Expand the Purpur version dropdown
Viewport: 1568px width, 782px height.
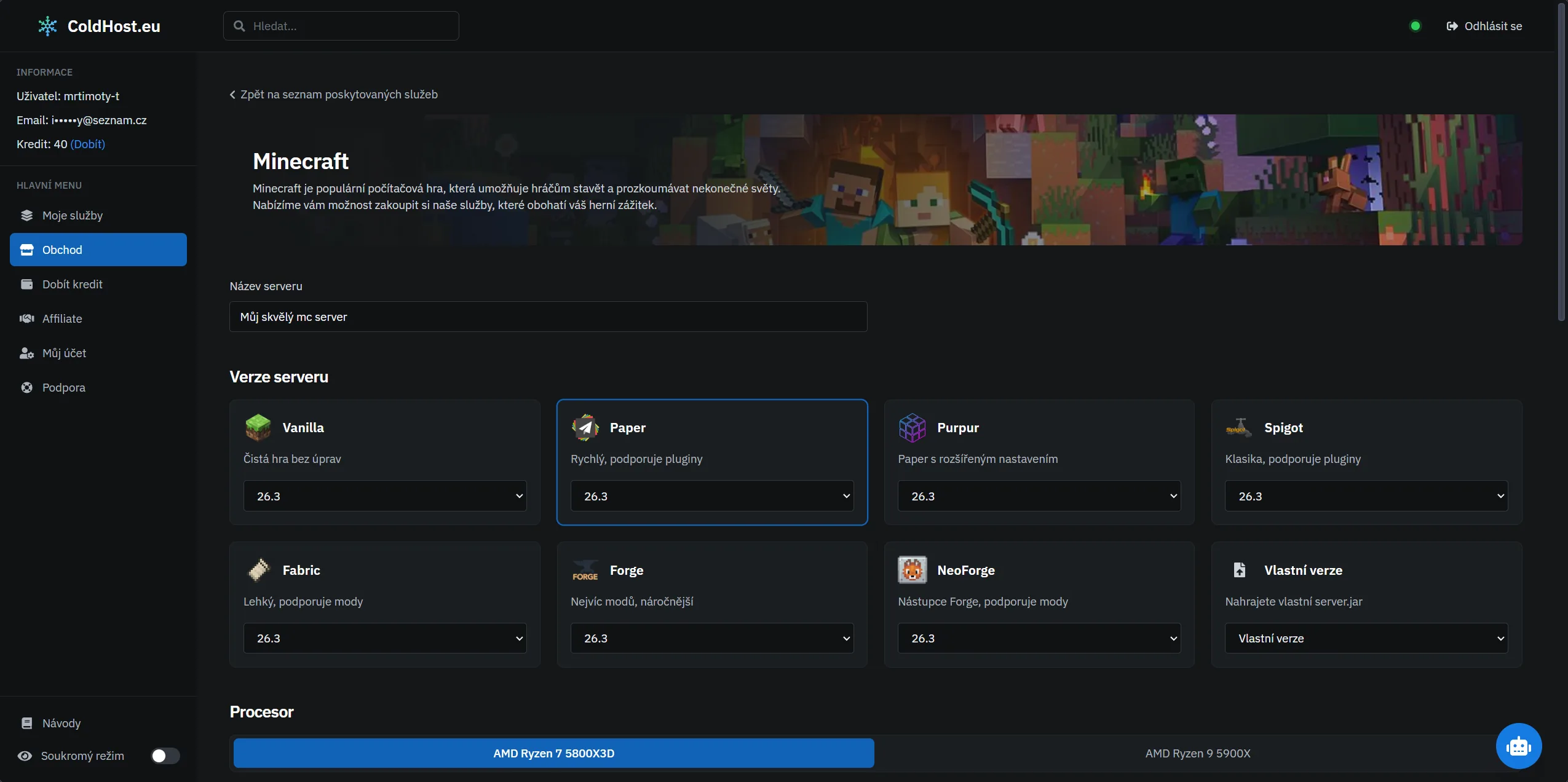[x=1039, y=496]
